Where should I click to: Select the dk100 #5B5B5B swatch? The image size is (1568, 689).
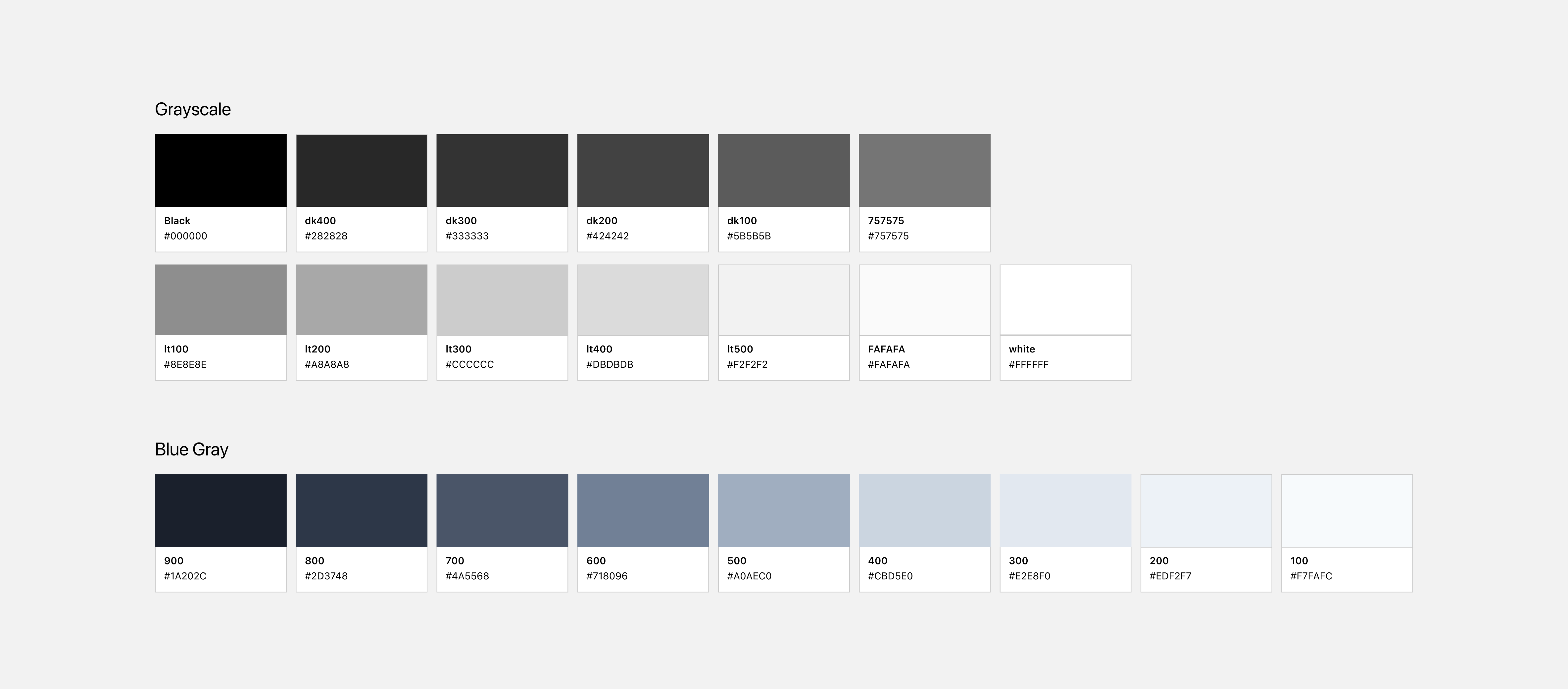(x=783, y=171)
